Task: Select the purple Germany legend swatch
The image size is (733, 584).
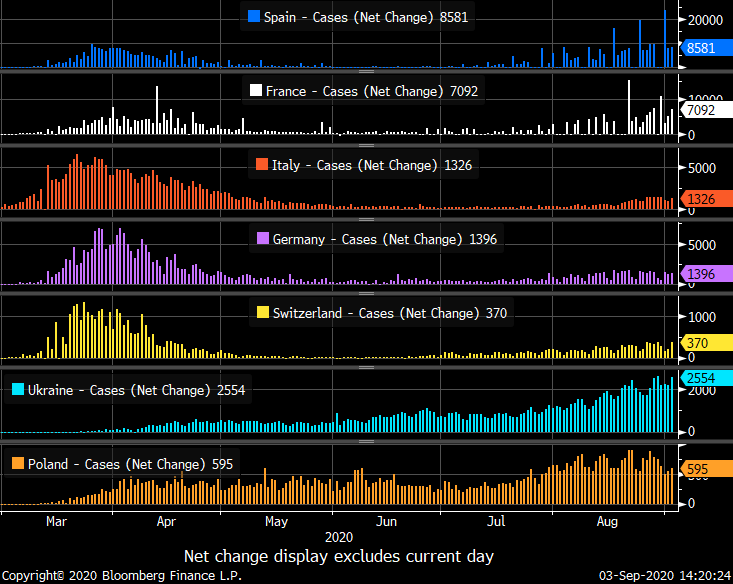Action: coord(264,239)
